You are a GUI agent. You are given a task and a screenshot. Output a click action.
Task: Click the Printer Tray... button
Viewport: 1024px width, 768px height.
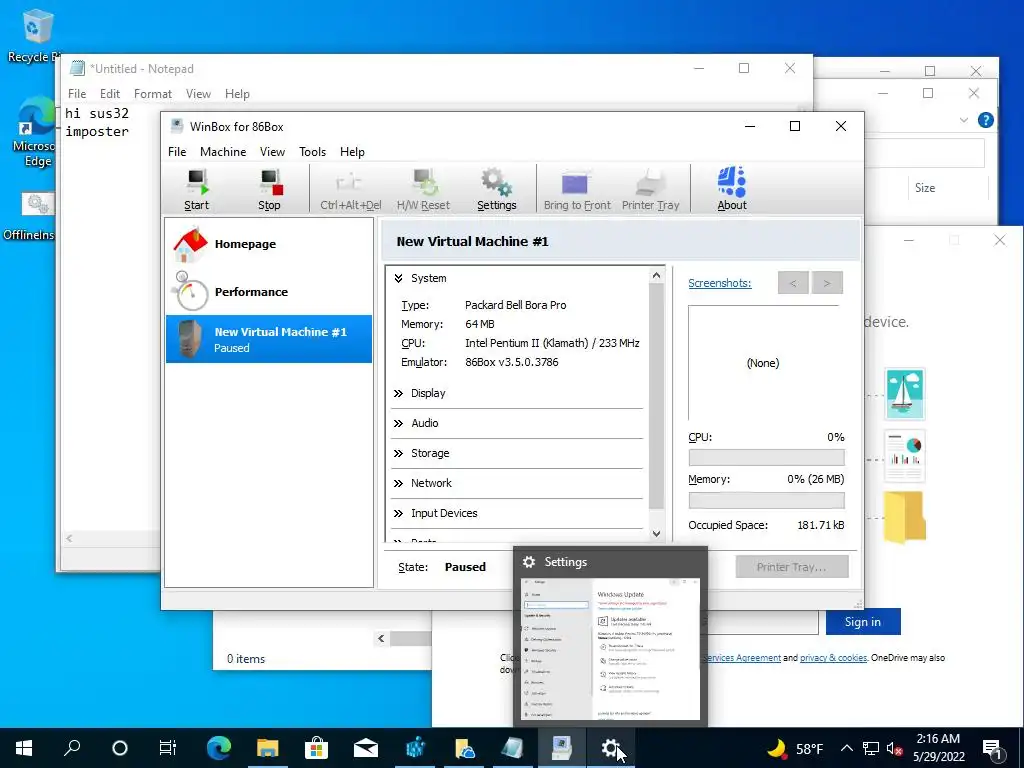[792, 567]
